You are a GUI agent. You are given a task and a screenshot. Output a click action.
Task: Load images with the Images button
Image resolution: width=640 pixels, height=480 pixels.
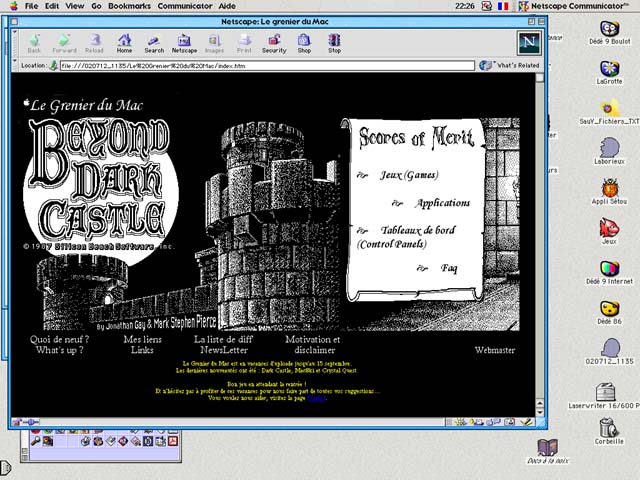click(214, 43)
